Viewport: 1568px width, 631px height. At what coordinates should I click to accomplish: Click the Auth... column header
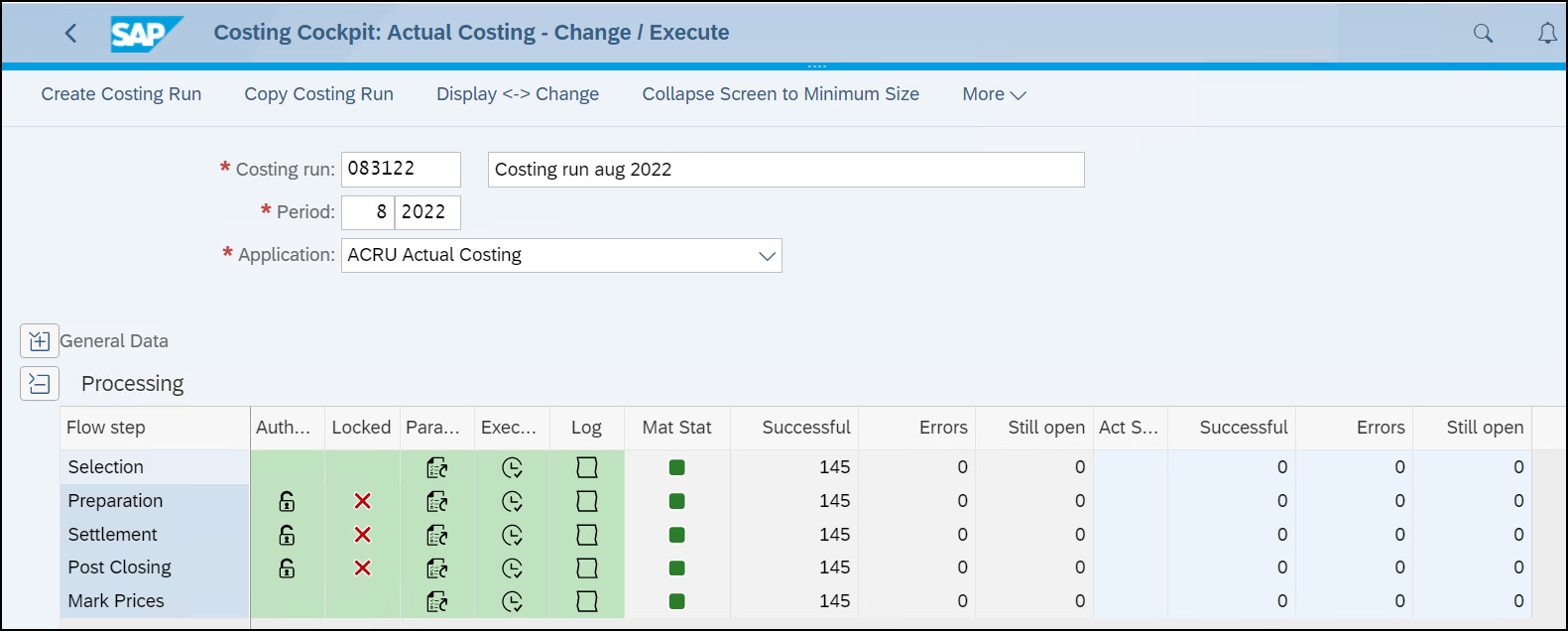tap(288, 428)
